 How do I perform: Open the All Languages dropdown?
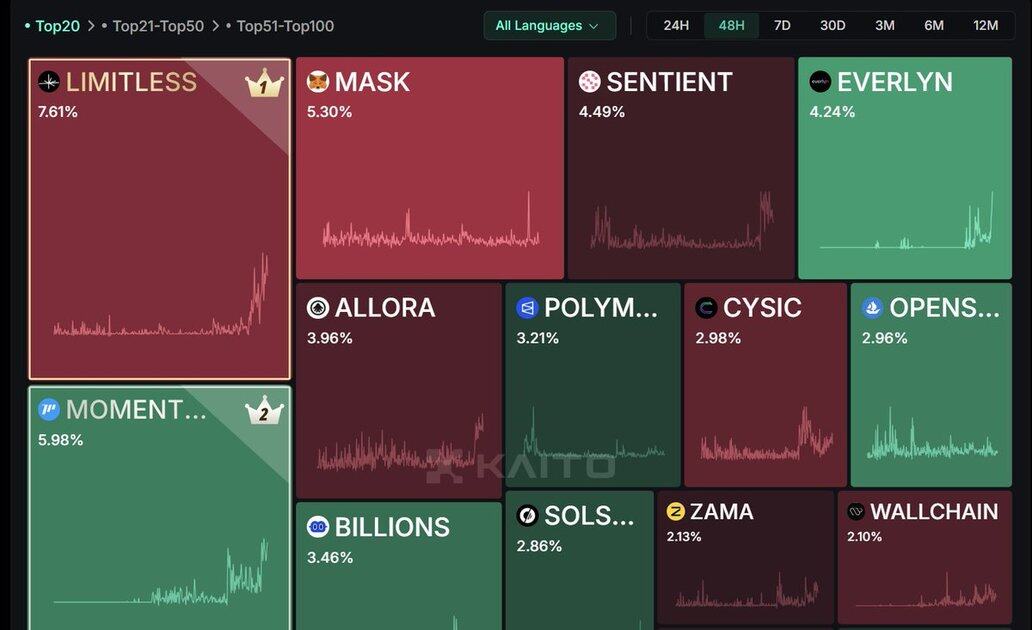point(549,26)
